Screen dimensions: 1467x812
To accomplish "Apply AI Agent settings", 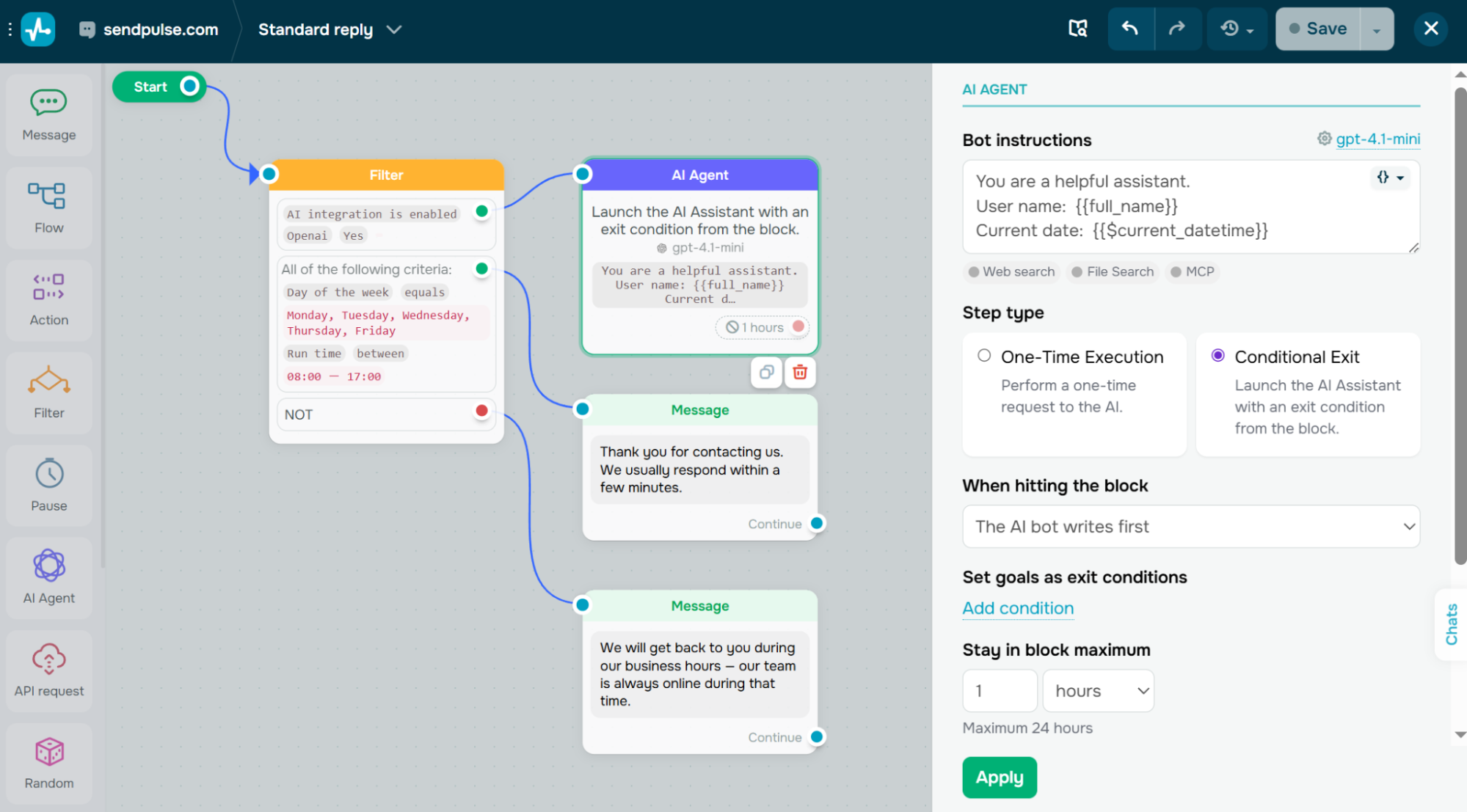I will pyautogui.click(x=1000, y=778).
